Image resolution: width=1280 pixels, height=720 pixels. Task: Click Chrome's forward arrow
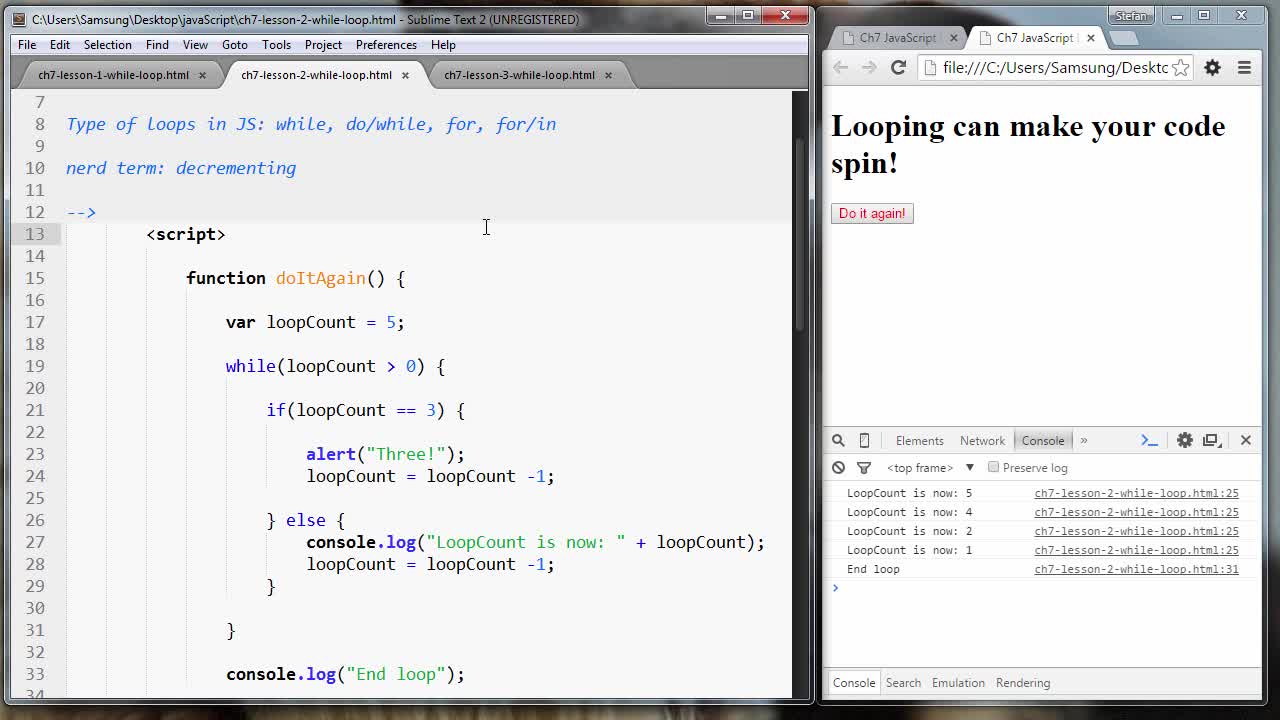point(868,67)
